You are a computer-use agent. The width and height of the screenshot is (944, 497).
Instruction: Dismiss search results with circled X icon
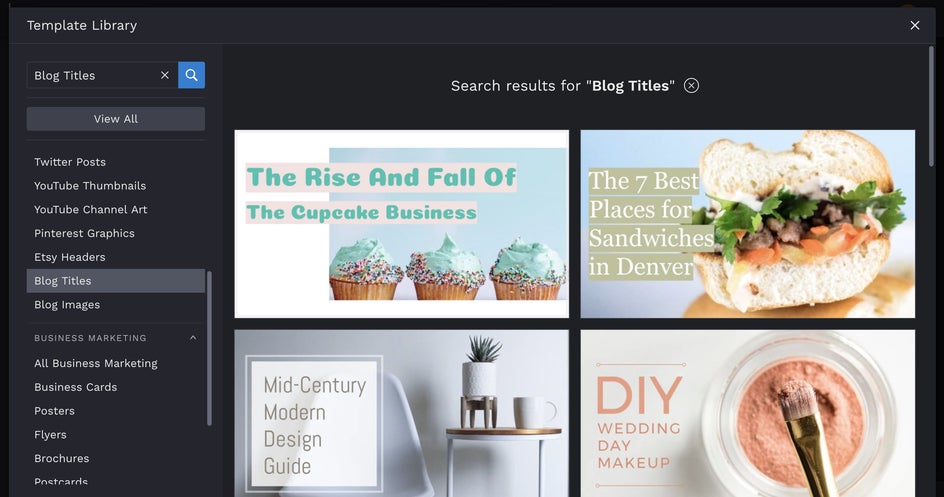point(691,86)
